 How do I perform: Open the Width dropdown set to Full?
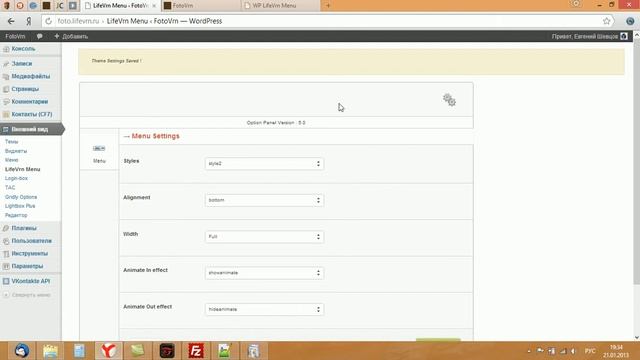pos(264,237)
